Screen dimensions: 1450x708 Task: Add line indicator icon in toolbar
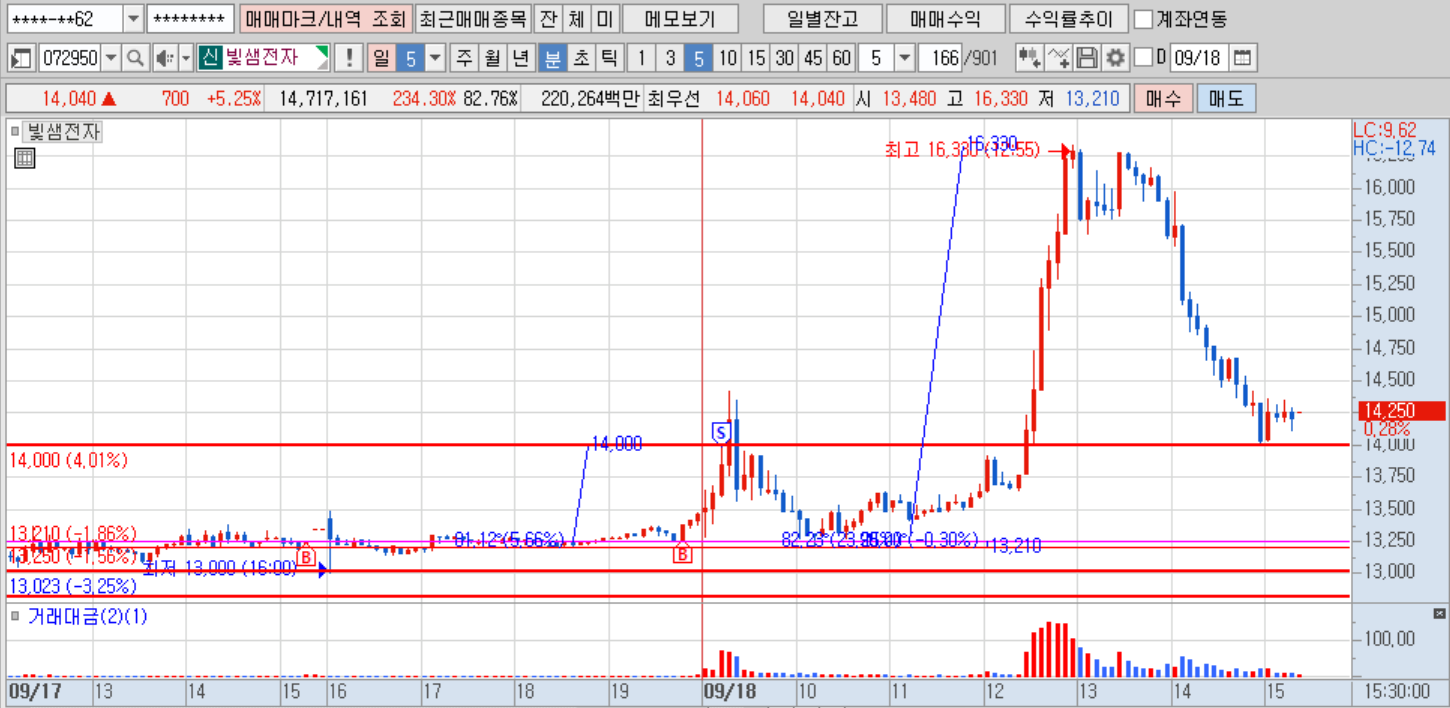pos(1059,58)
